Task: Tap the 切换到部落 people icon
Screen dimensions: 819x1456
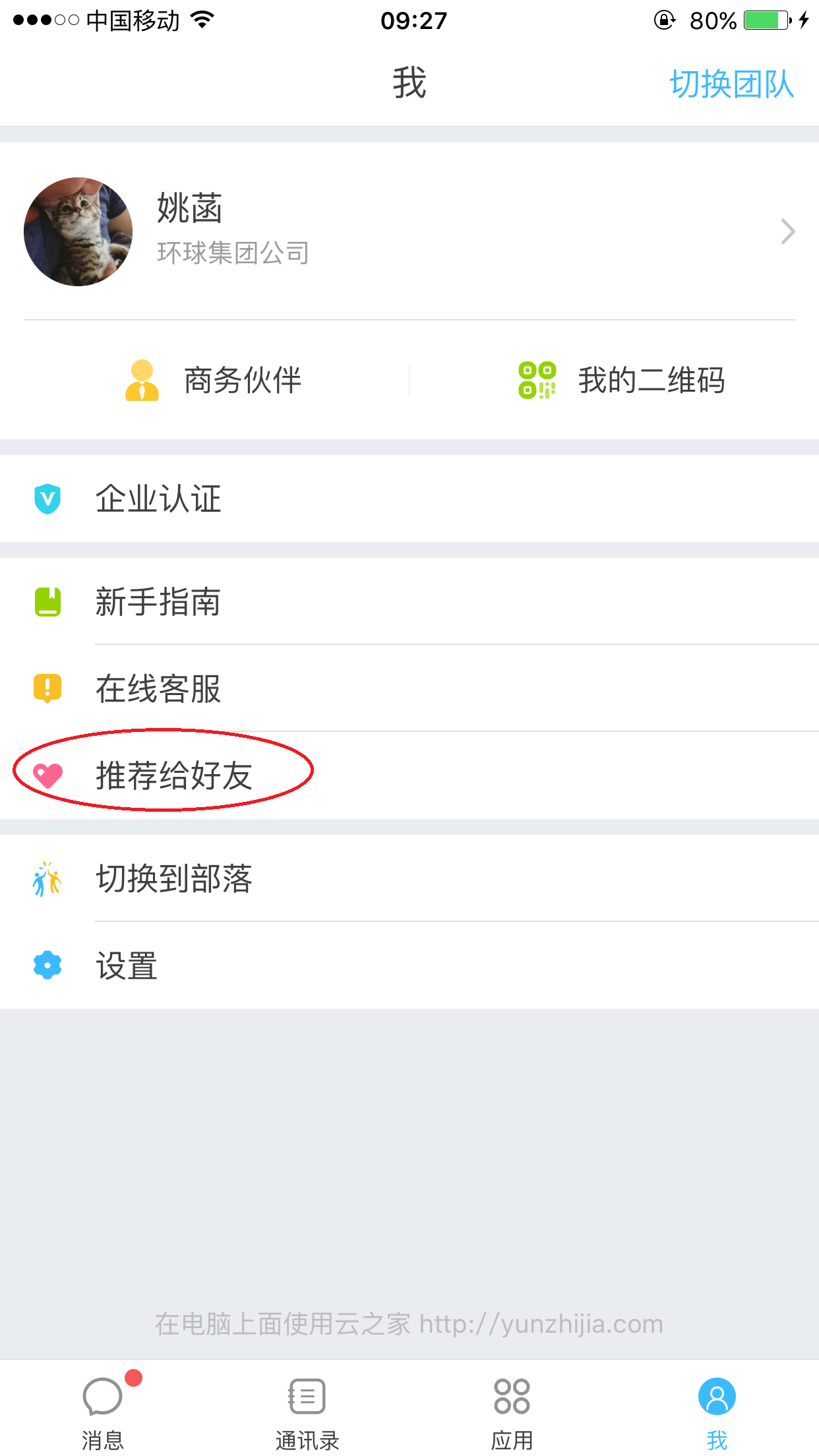Action: point(47,879)
